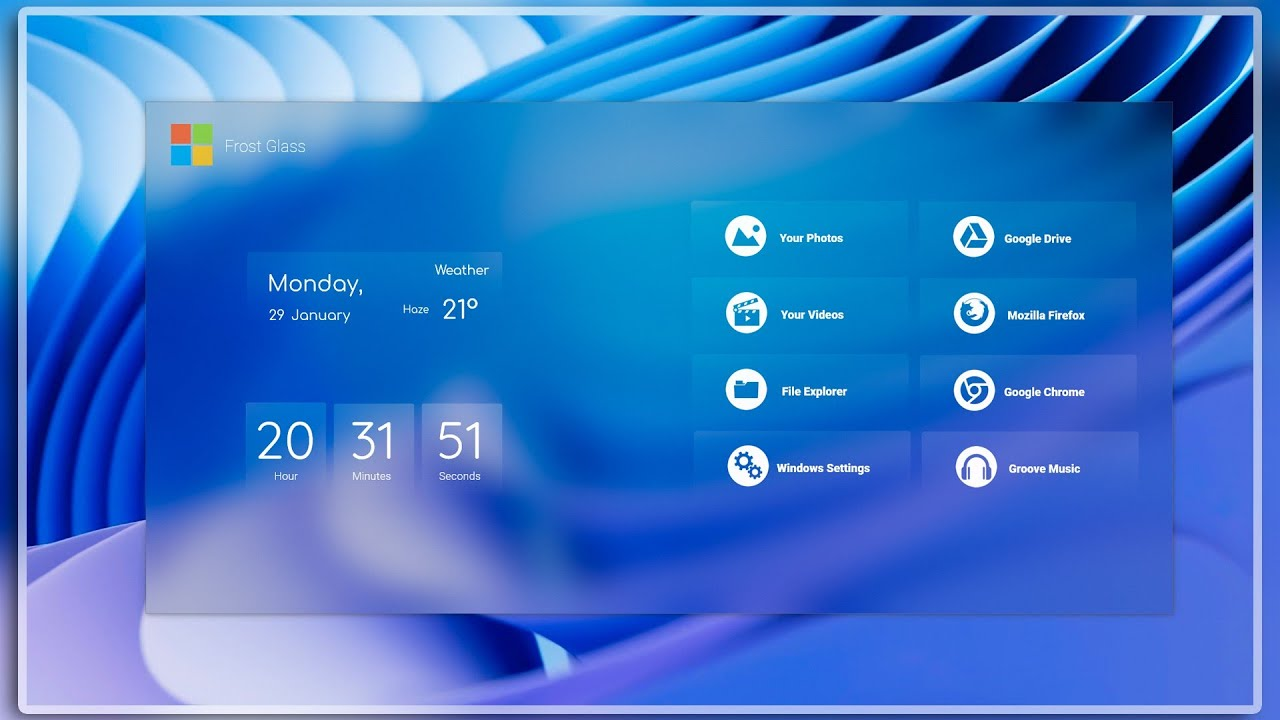Screen dimensions: 1280x720
Task: Open Windows Settings gears icon
Action: point(747,467)
